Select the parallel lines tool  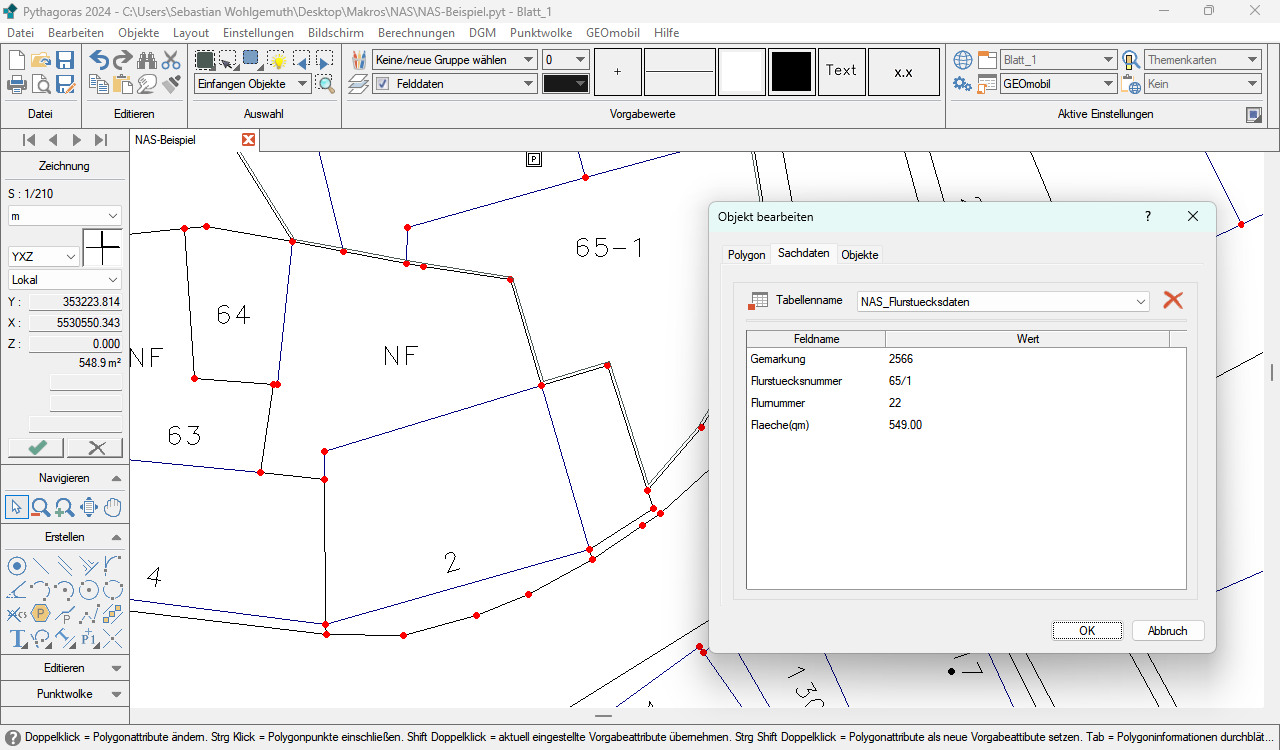coord(65,566)
